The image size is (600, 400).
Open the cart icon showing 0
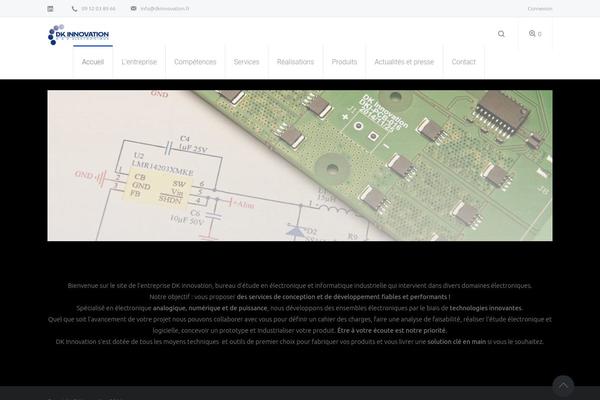pos(535,34)
